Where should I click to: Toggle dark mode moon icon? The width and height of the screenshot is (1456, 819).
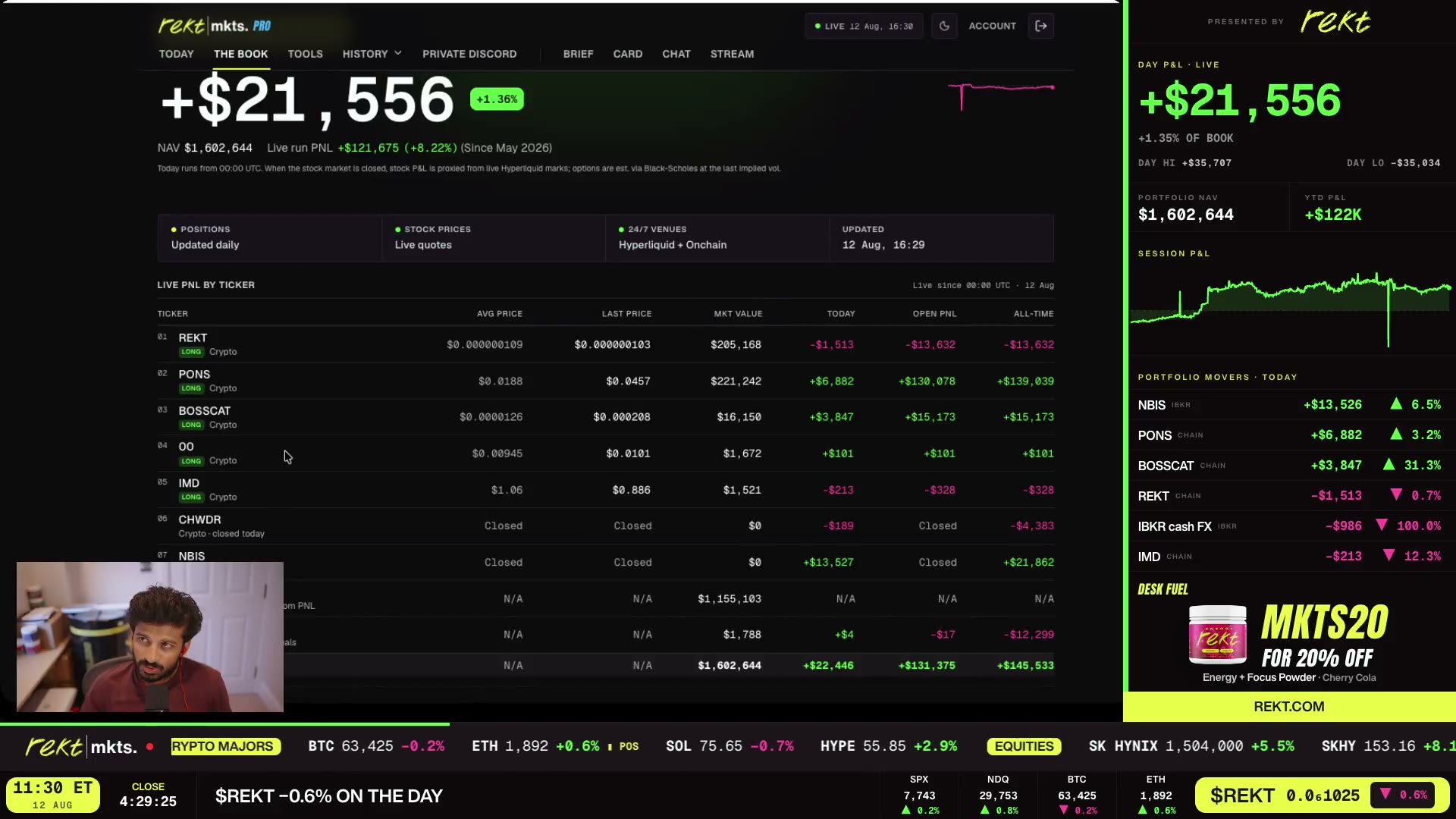[x=944, y=26]
